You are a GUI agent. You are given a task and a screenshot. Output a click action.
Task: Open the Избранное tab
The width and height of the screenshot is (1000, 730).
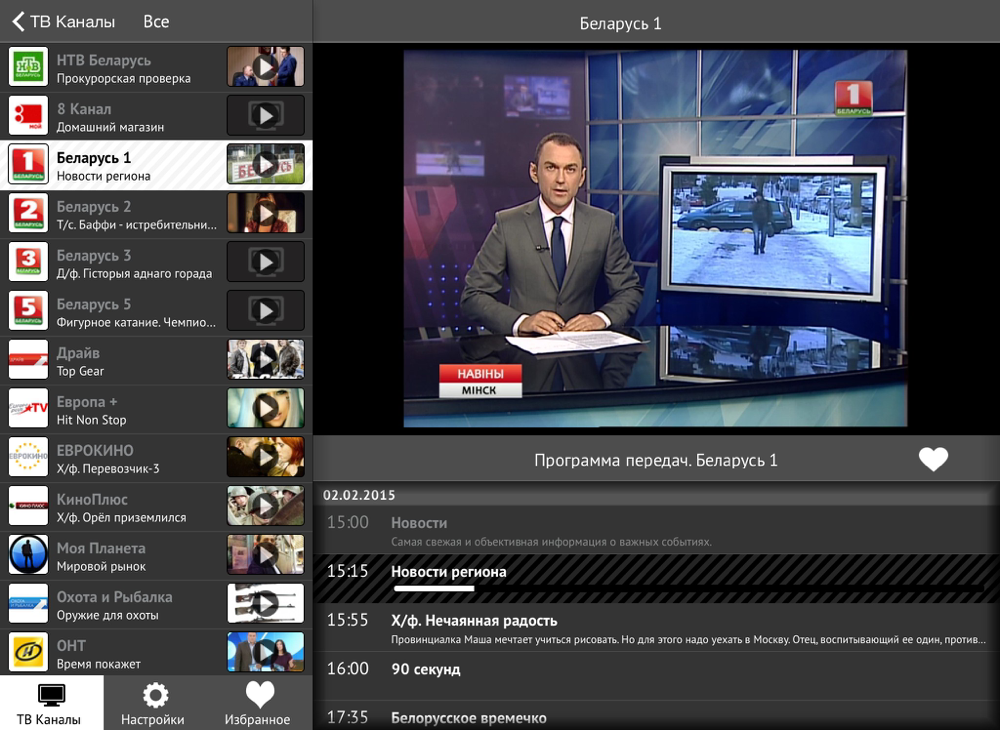pos(258,703)
